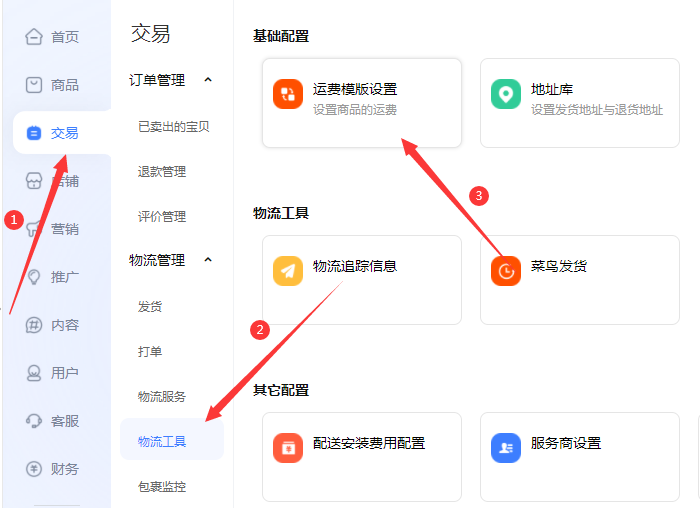This screenshot has width=700, height=508.
Task: Click the orange 运费模版设置 icon
Action: (288, 96)
